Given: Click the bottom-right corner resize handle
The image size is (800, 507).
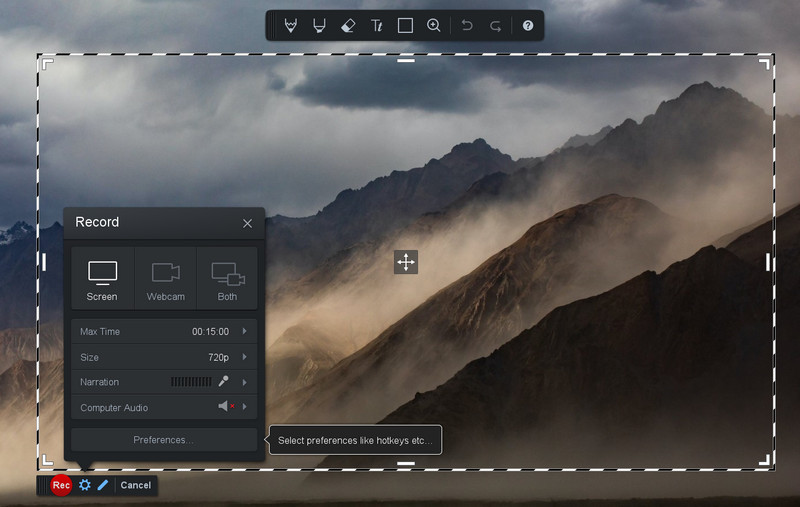Looking at the screenshot, I should click(764, 460).
